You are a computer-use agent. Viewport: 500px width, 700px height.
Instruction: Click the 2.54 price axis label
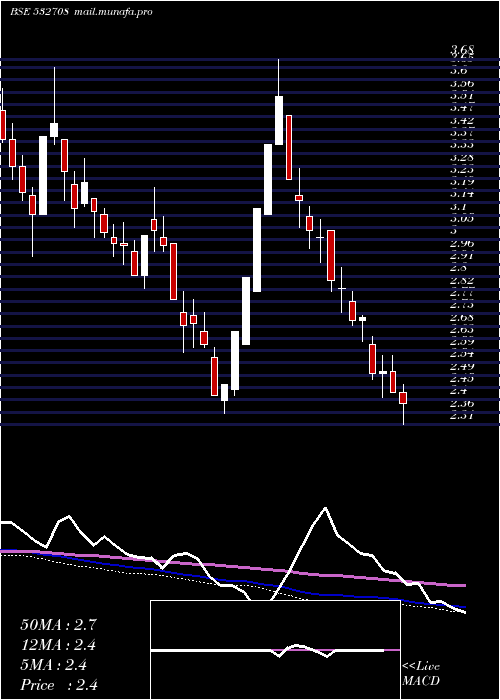pyautogui.click(x=462, y=355)
